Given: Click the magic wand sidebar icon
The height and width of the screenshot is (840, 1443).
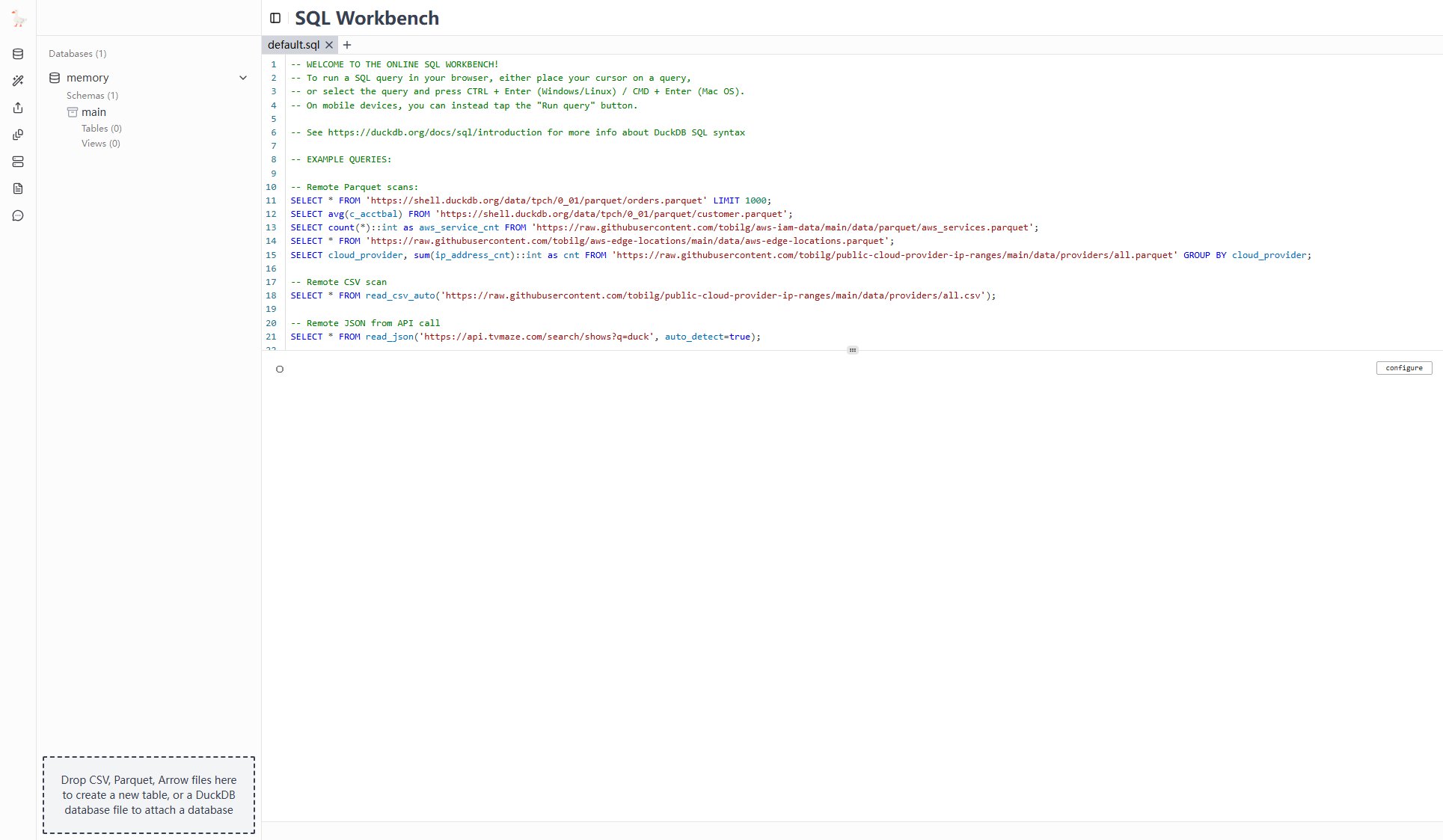Looking at the screenshot, I should click(18, 81).
